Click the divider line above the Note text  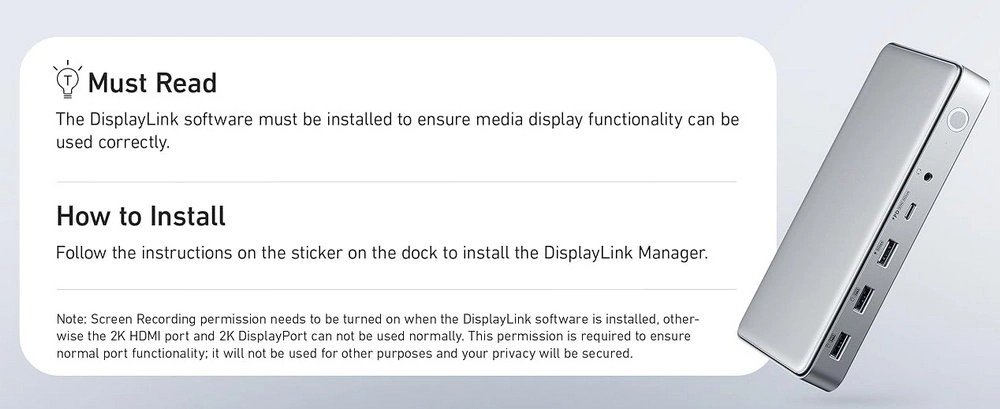pos(396,289)
